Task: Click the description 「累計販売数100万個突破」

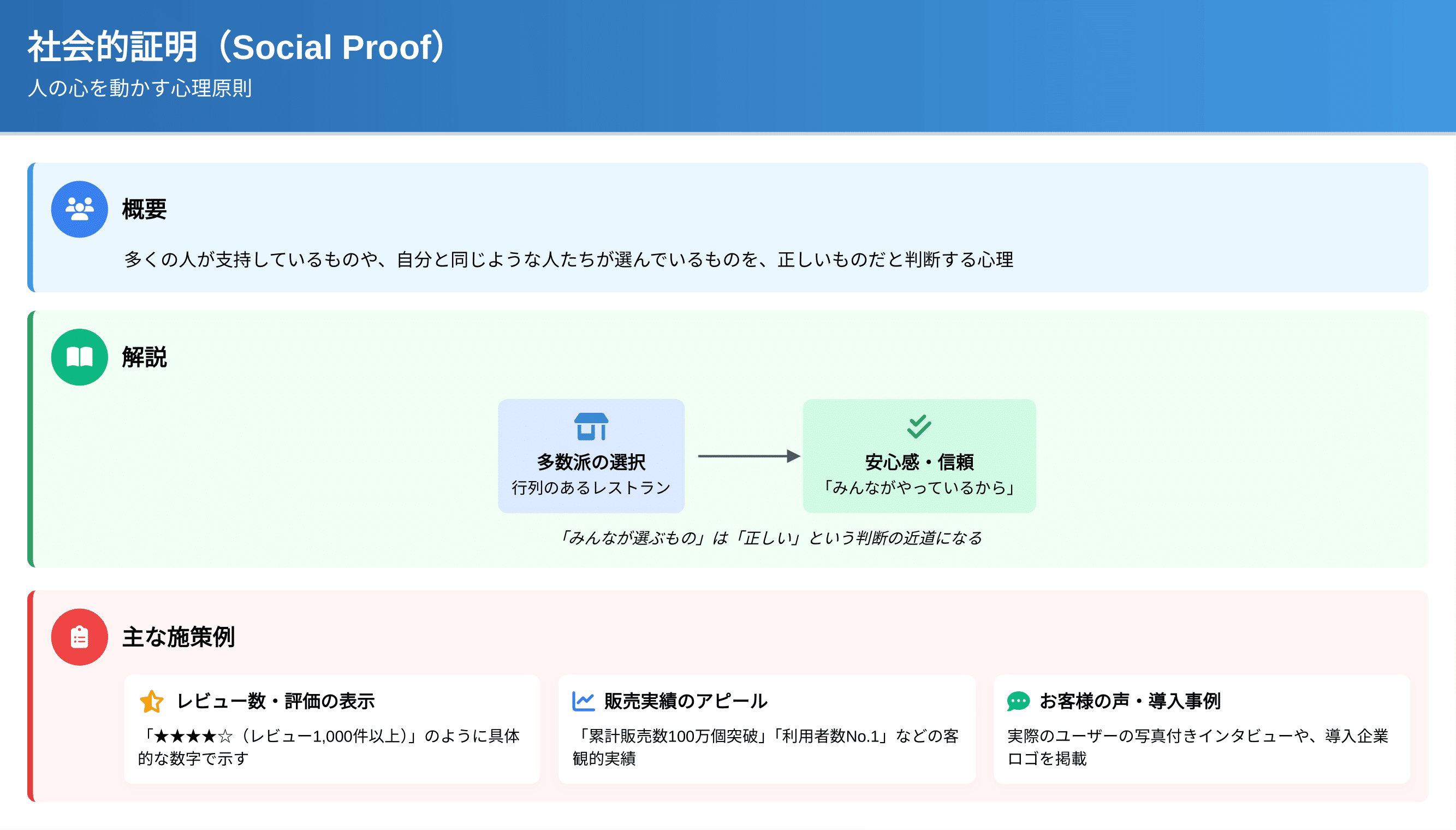Action: tap(766, 748)
